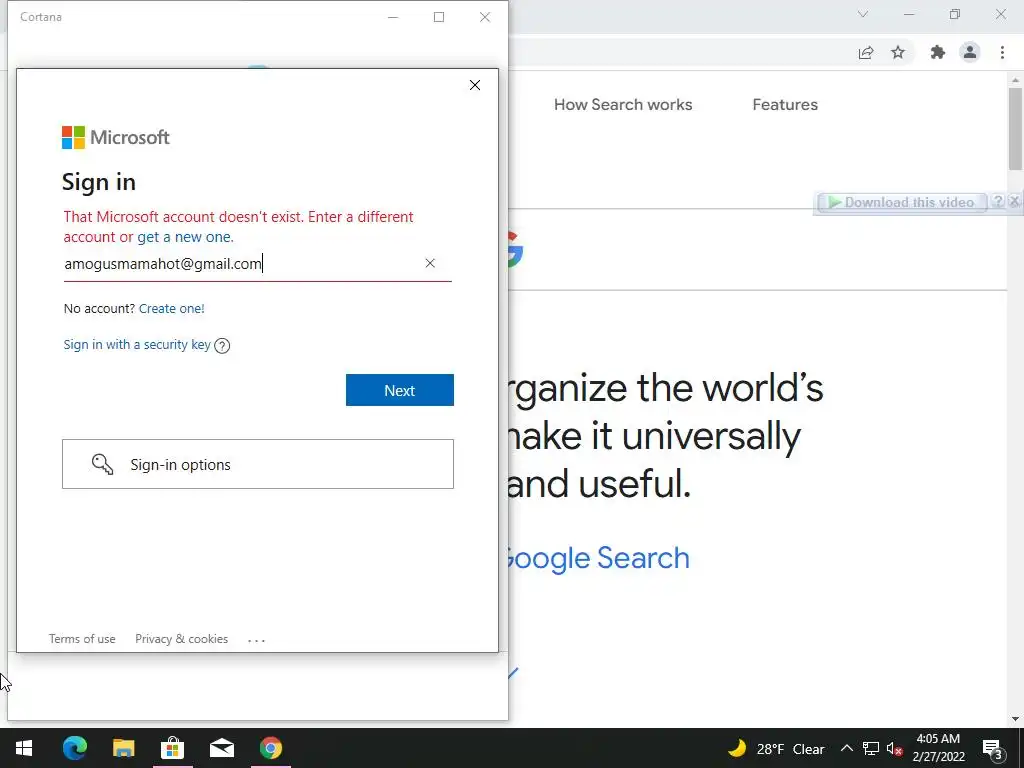
Task: Share this page icon in Chrome
Action: point(866,52)
